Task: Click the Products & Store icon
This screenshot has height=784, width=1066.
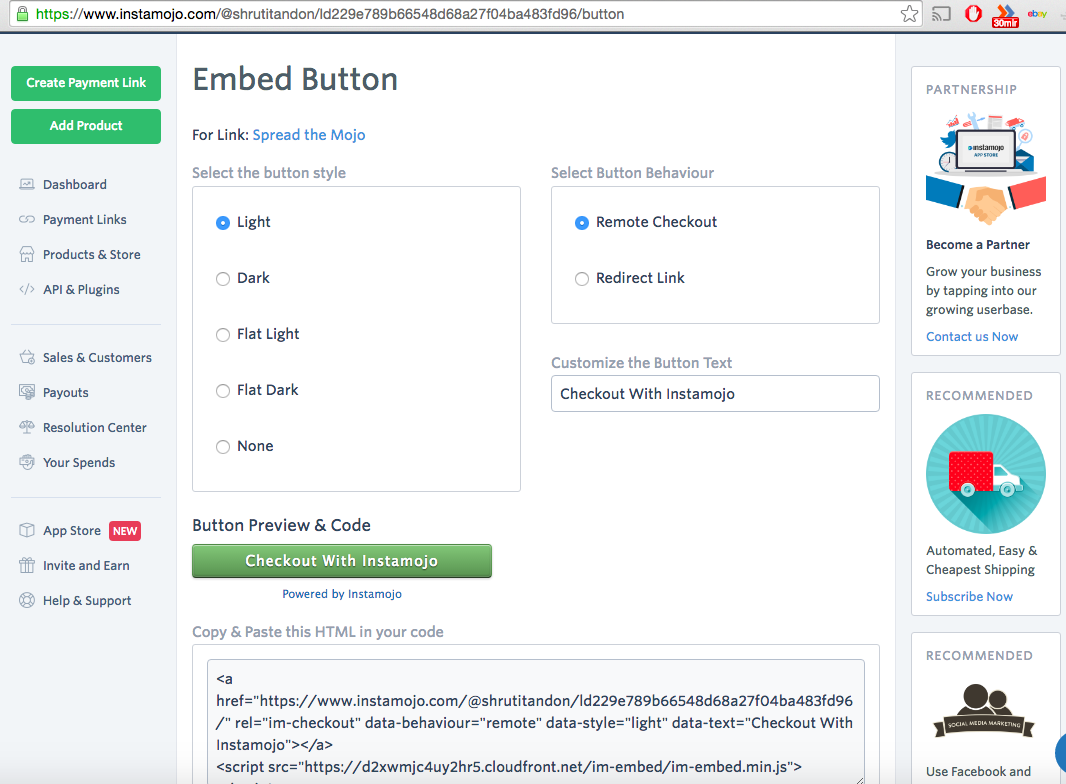Action: point(27,254)
